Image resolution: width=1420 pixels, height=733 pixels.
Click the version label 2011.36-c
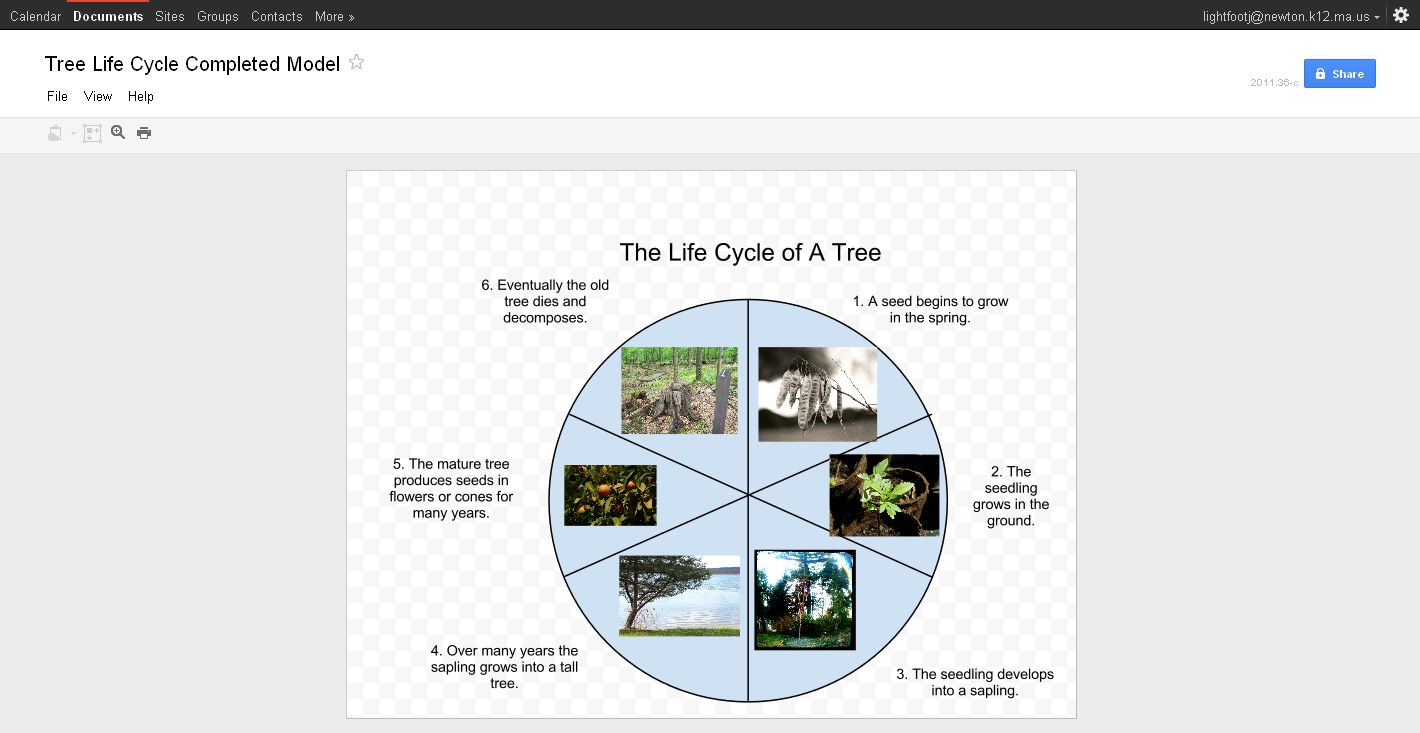[1273, 84]
